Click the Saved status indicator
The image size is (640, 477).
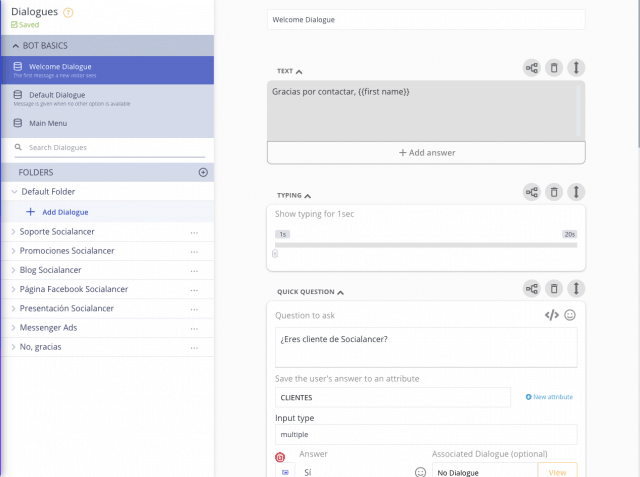click(x=25, y=25)
